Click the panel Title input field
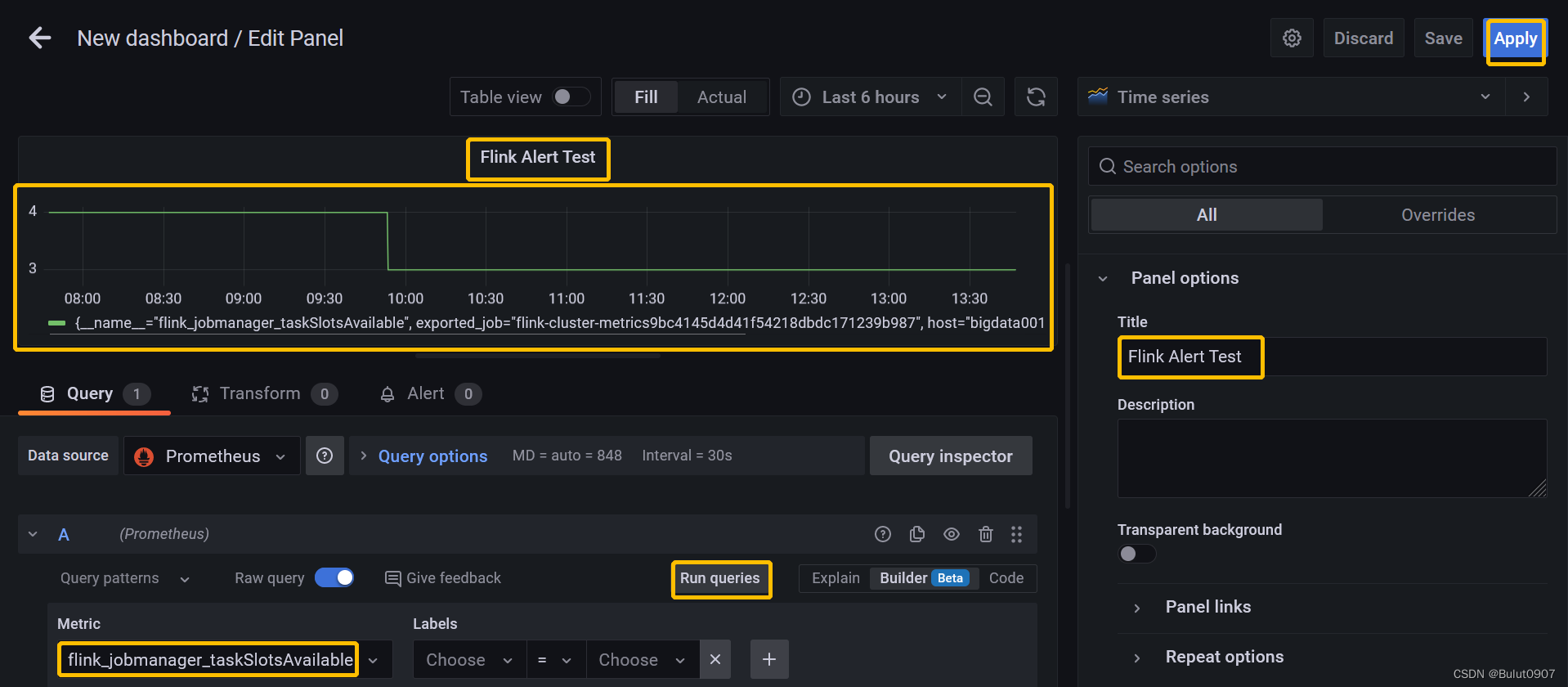Screen dimensions: 1568x687 tap(1332, 357)
